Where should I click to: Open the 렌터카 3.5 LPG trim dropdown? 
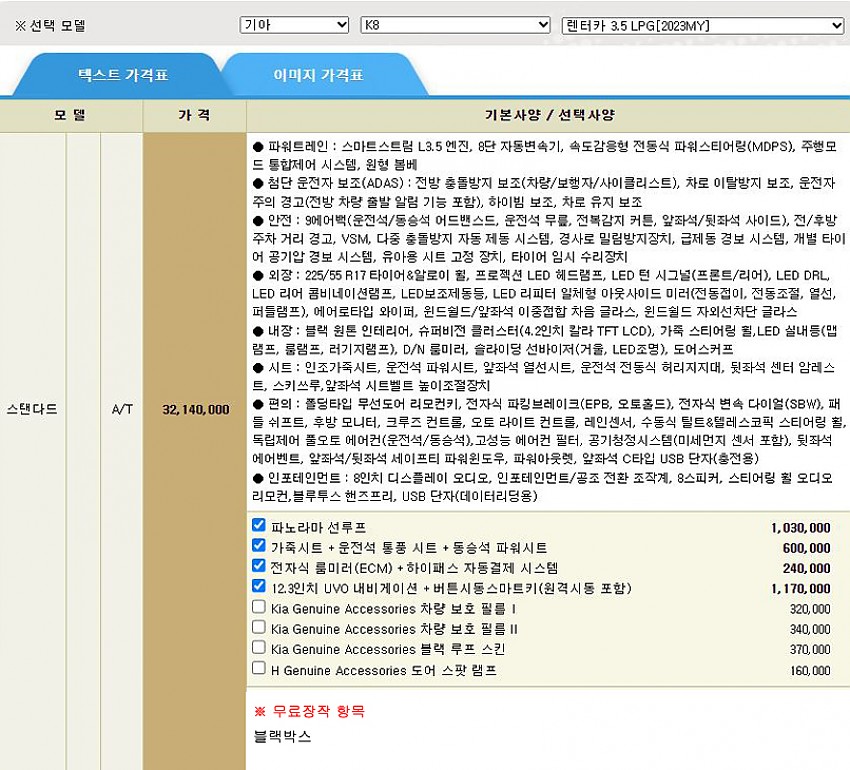click(703, 25)
